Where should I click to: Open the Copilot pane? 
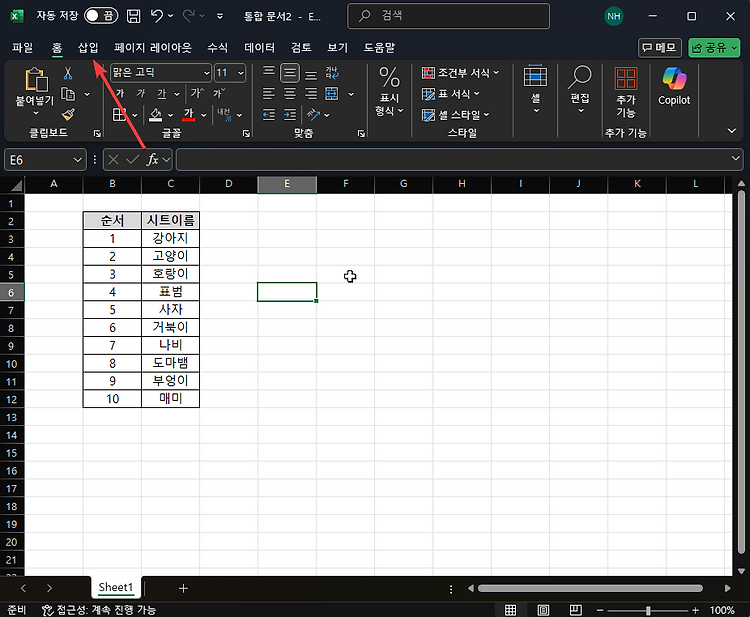pos(674,87)
